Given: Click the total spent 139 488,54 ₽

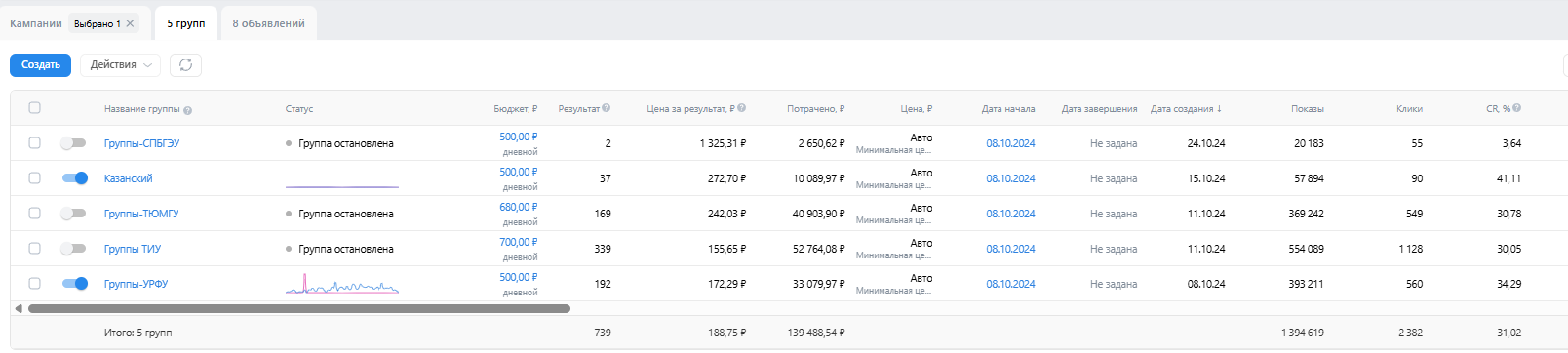Looking at the screenshot, I should 815,333.
